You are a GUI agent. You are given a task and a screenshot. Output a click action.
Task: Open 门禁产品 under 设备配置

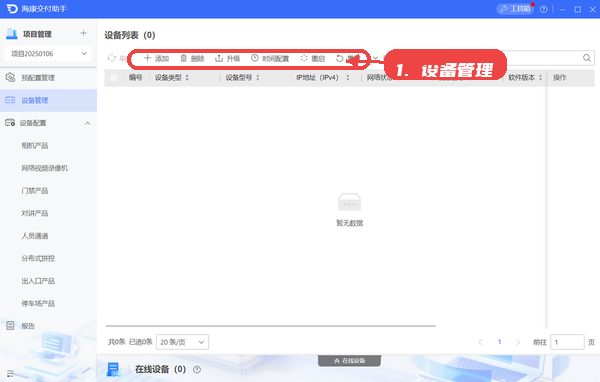point(35,191)
